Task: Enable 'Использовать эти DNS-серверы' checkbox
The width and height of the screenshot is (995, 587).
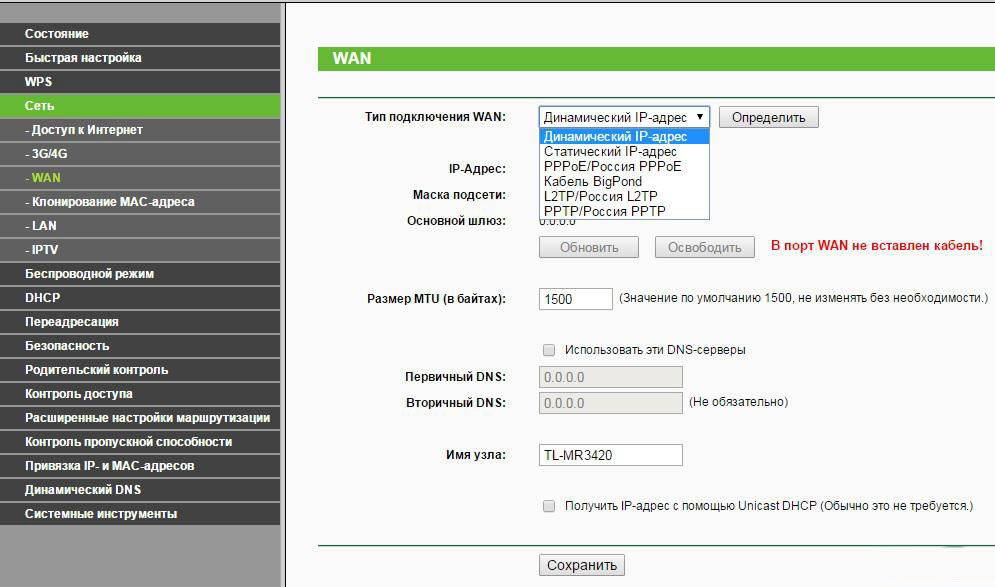Action: pyautogui.click(x=548, y=350)
